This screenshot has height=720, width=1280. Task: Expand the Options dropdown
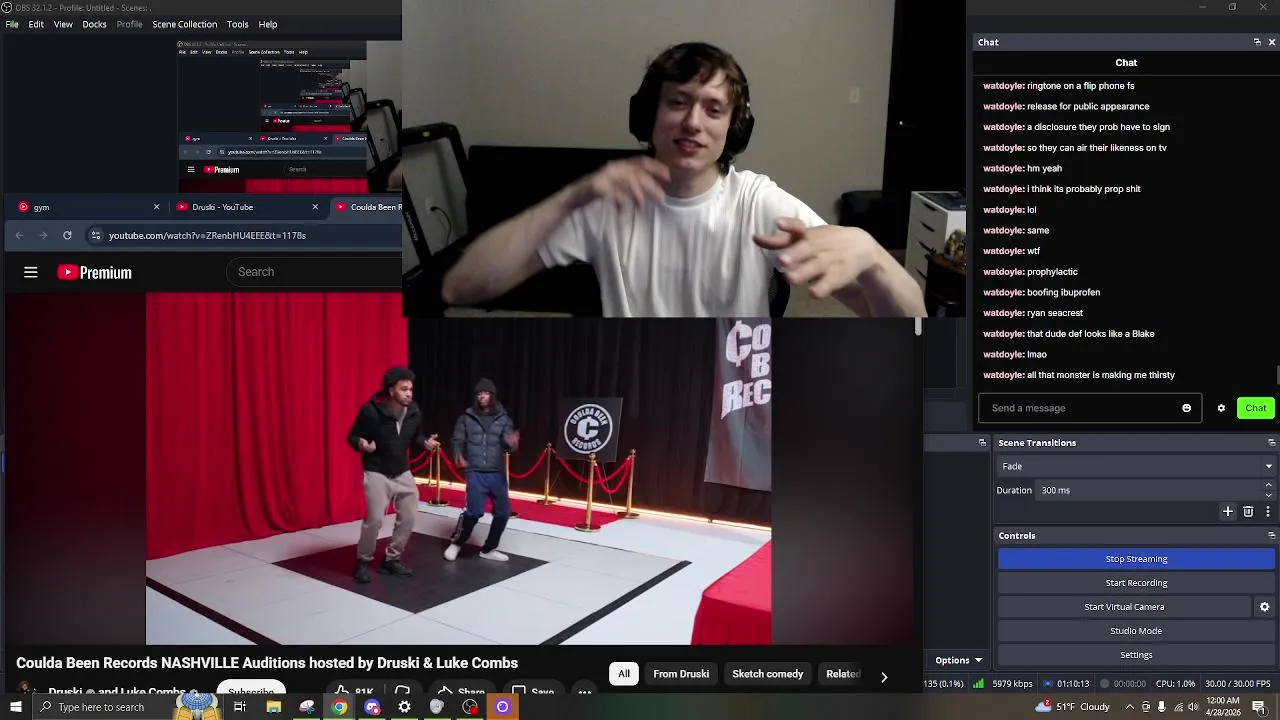(957, 660)
